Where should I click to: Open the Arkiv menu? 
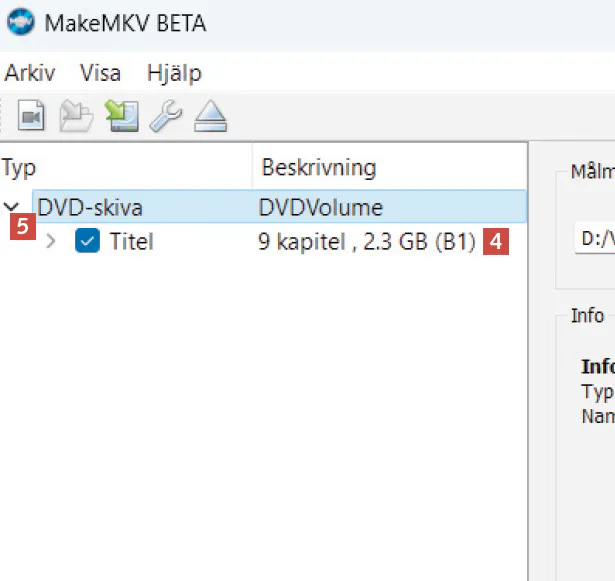[30, 73]
